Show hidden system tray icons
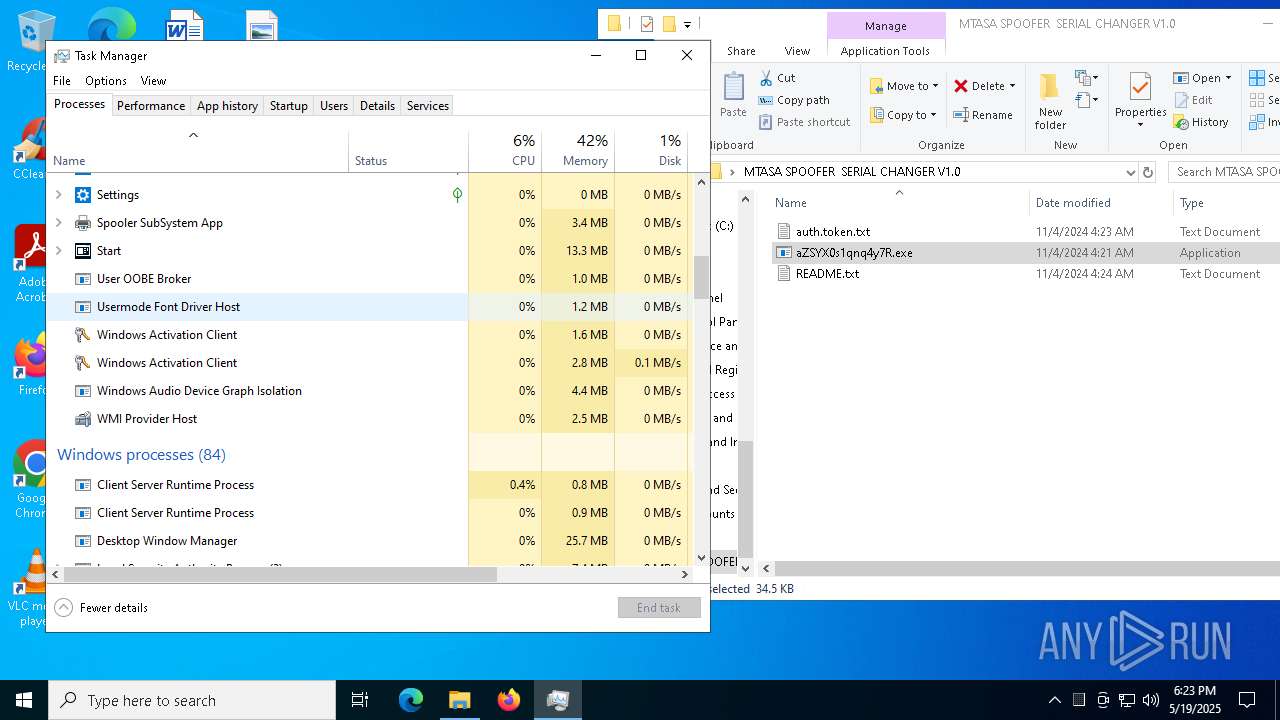The image size is (1280, 720). 1055,700
